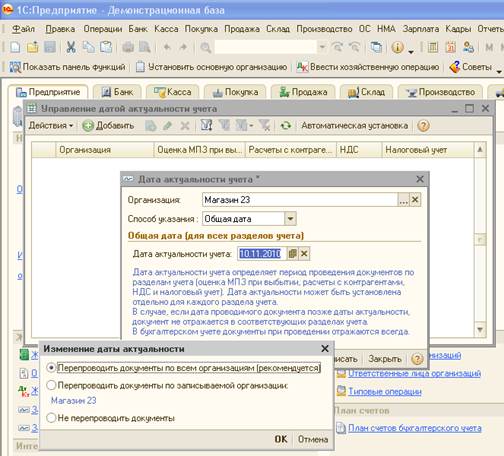
Task: Click the green Refresh icon in list toolbar
Action: tap(286, 126)
